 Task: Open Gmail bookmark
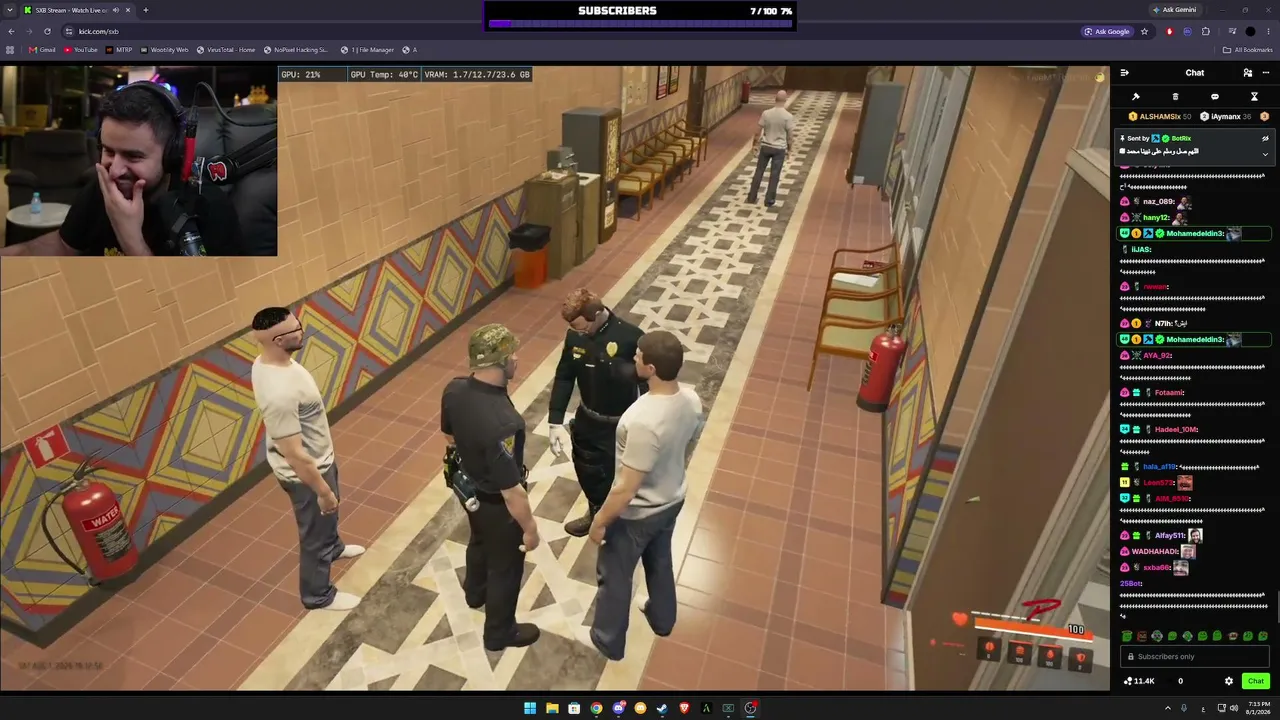click(x=42, y=50)
